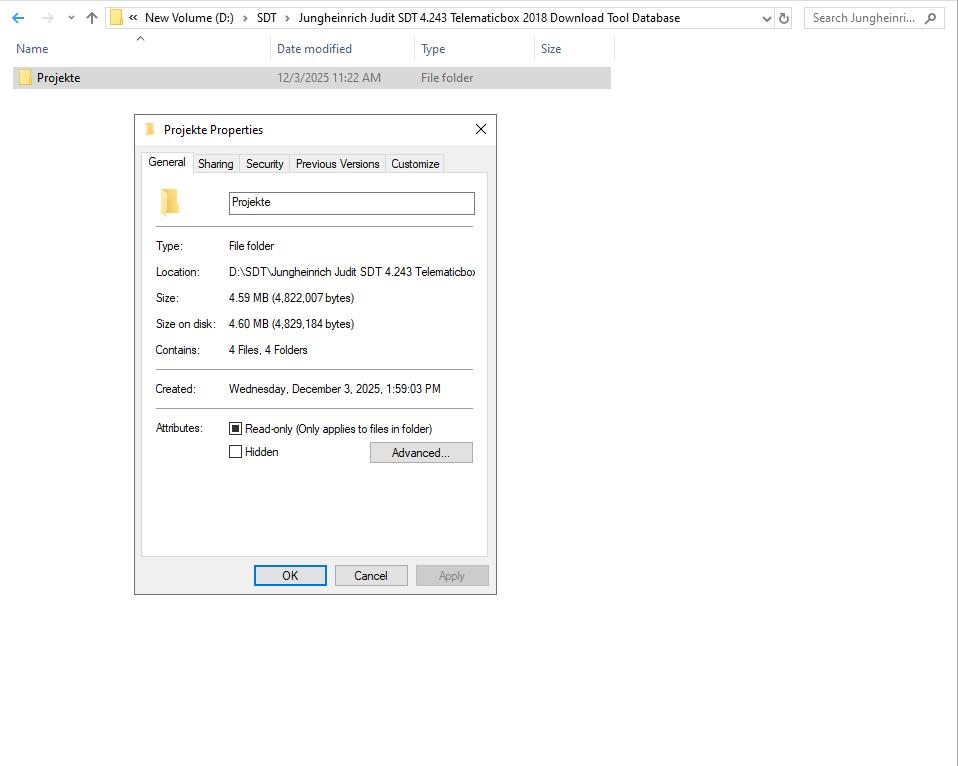
Task: Go back using the Back arrow
Action: 18,18
